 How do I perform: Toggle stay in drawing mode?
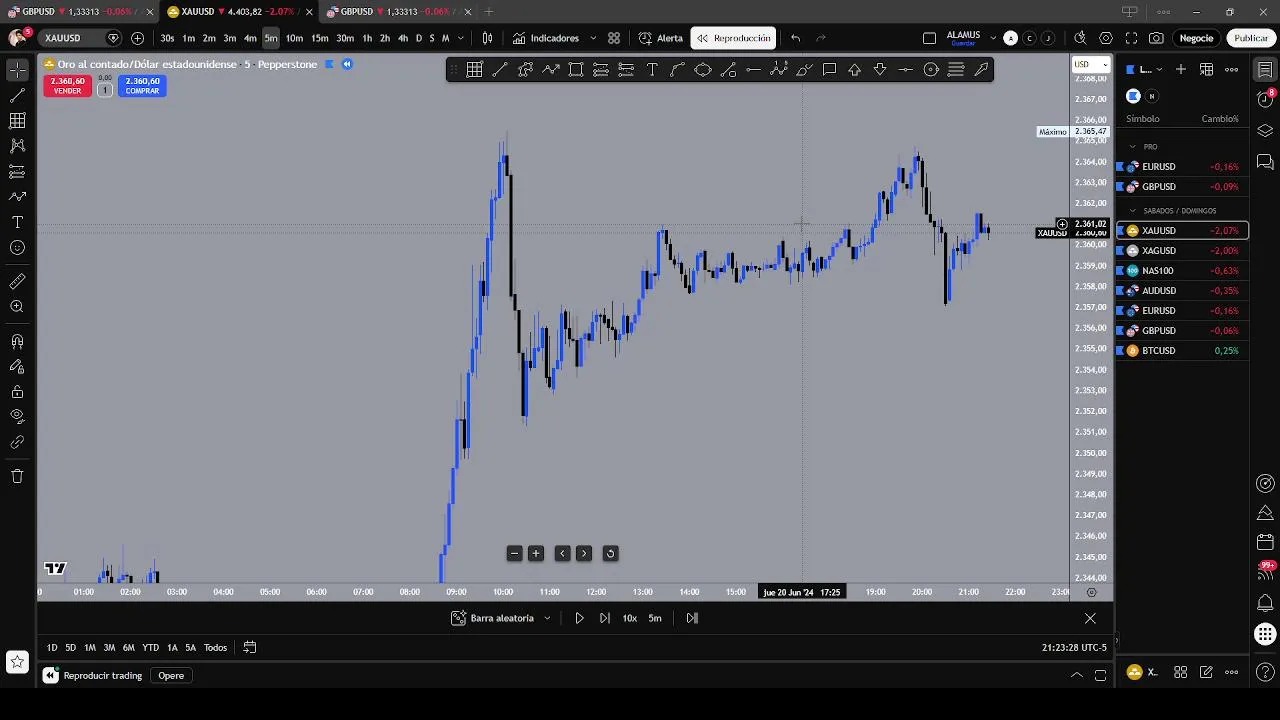tap(17, 367)
